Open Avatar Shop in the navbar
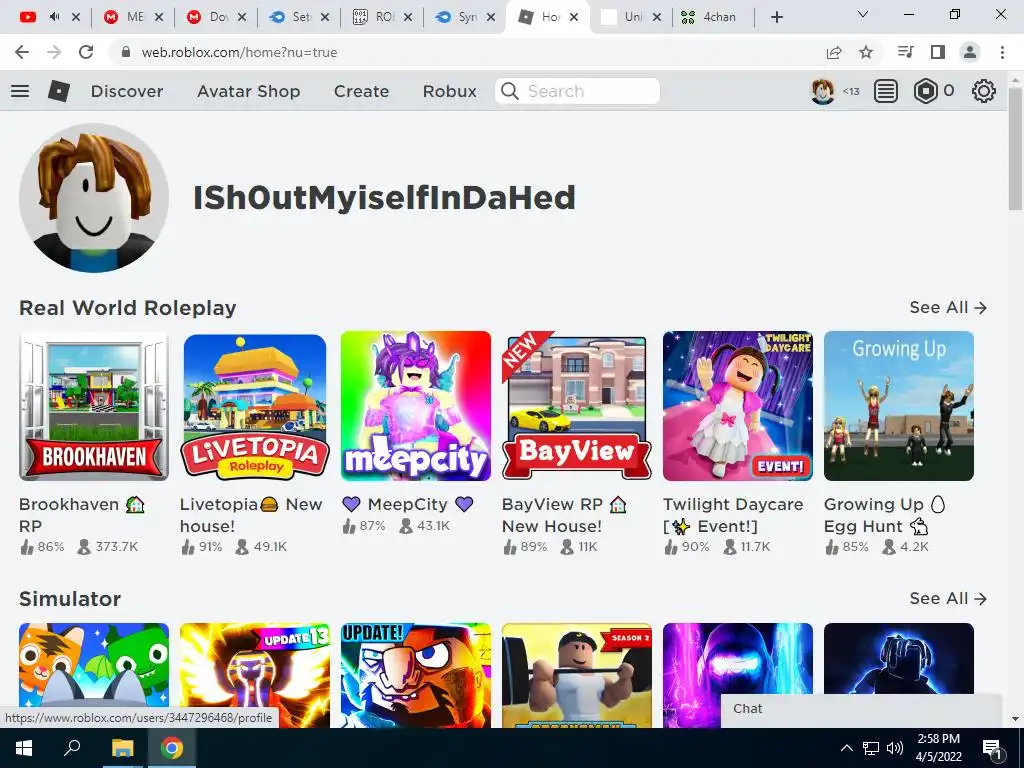 [248, 91]
